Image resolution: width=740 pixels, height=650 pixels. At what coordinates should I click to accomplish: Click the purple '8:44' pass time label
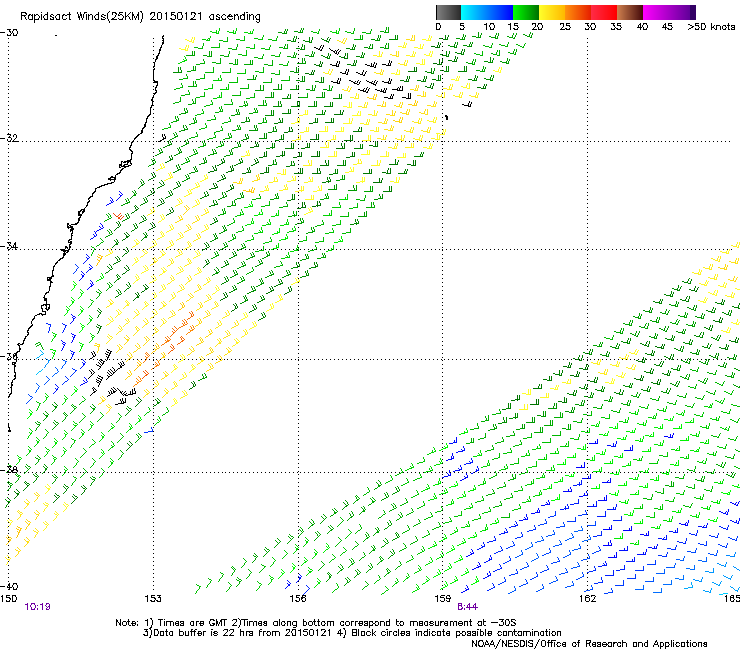467,607
